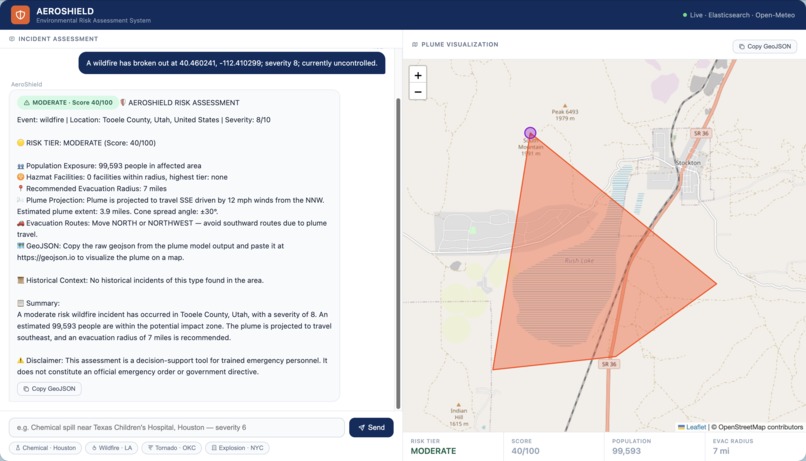Click the AeroShield shield logo icon

(x=20, y=14)
